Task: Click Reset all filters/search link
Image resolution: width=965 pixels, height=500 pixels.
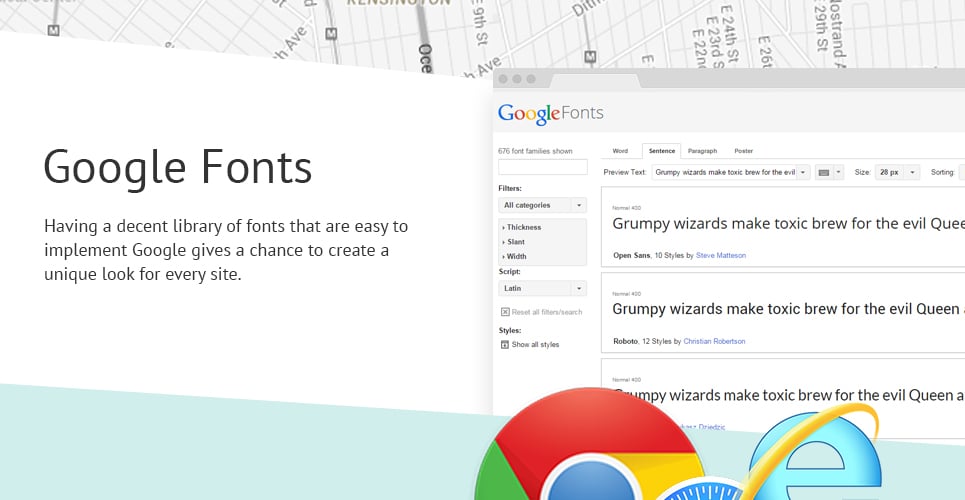Action: 547,312
